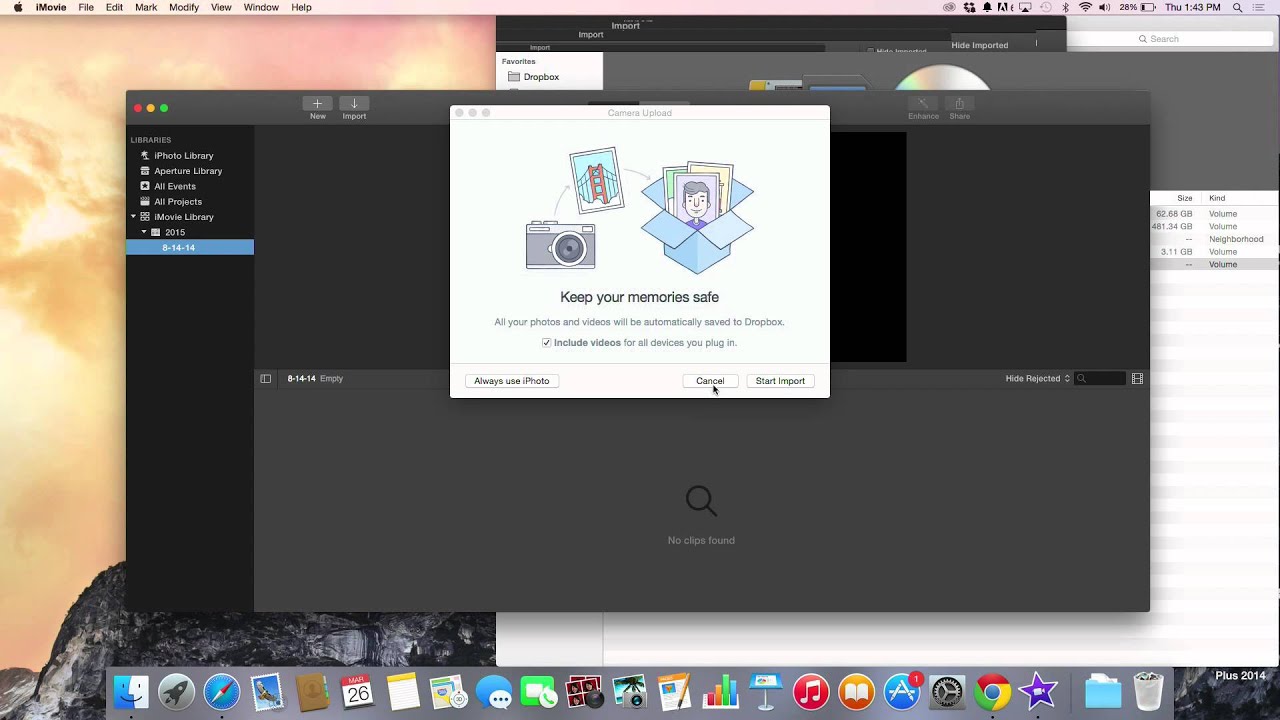The width and height of the screenshot is (1280, 720).
Task: Click the iMovie clip search field
Action: (x=1099, y=379)
